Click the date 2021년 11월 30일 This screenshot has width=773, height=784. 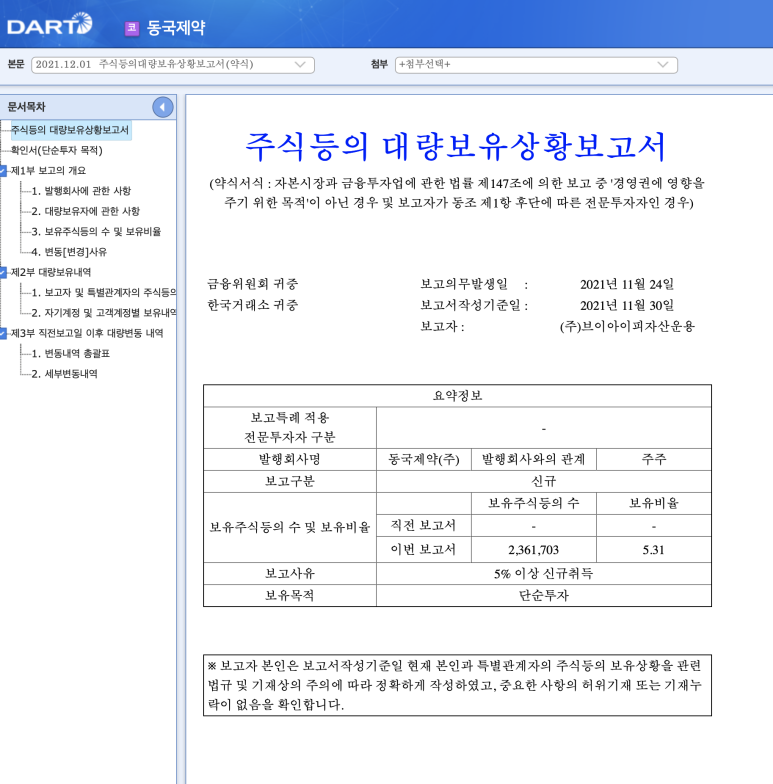coord(626,306)
